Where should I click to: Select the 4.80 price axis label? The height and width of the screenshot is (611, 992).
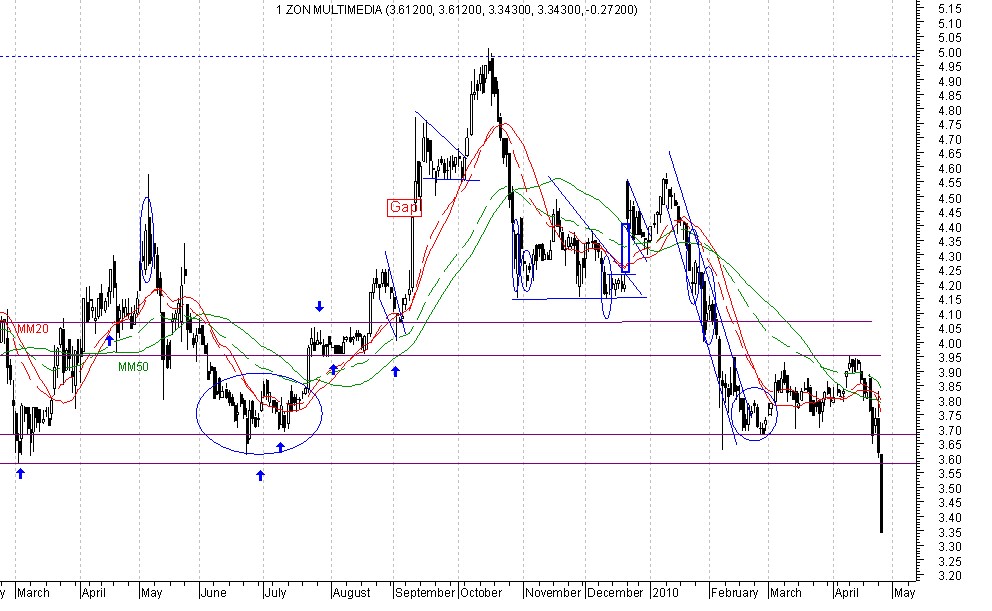click(x=951, y=111)
